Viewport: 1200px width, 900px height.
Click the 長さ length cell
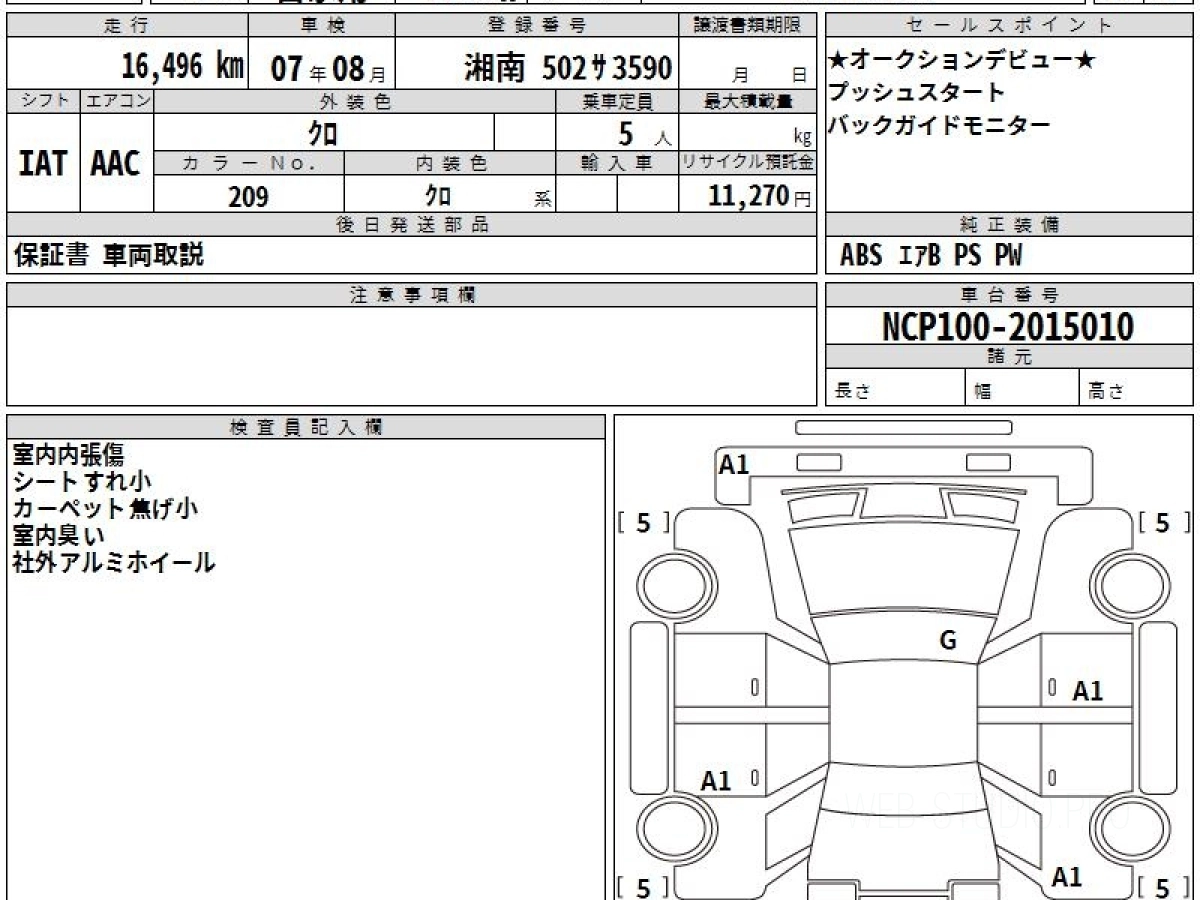(x=896, y=388)
